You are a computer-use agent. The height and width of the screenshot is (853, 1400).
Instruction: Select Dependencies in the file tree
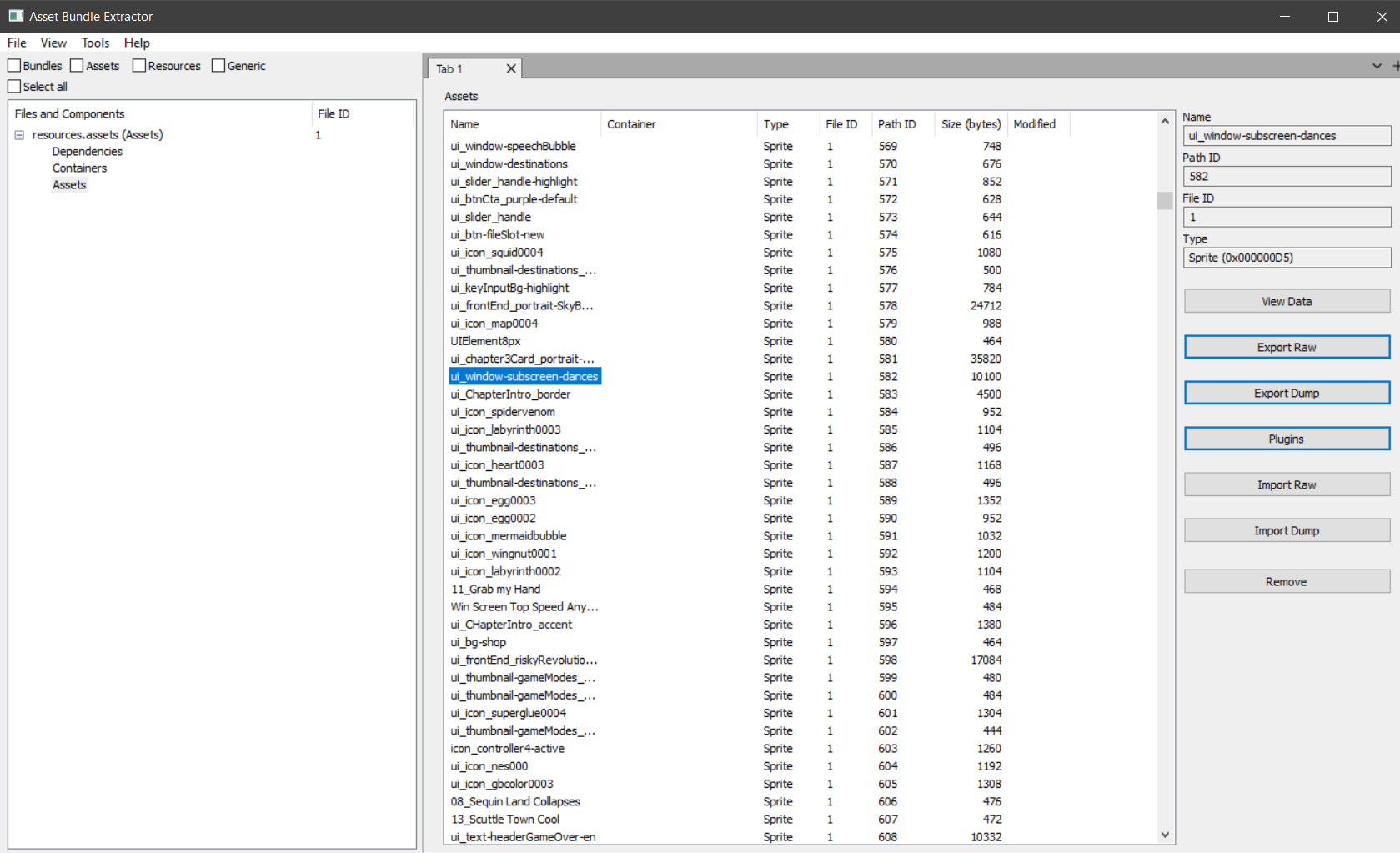[87, 152]
